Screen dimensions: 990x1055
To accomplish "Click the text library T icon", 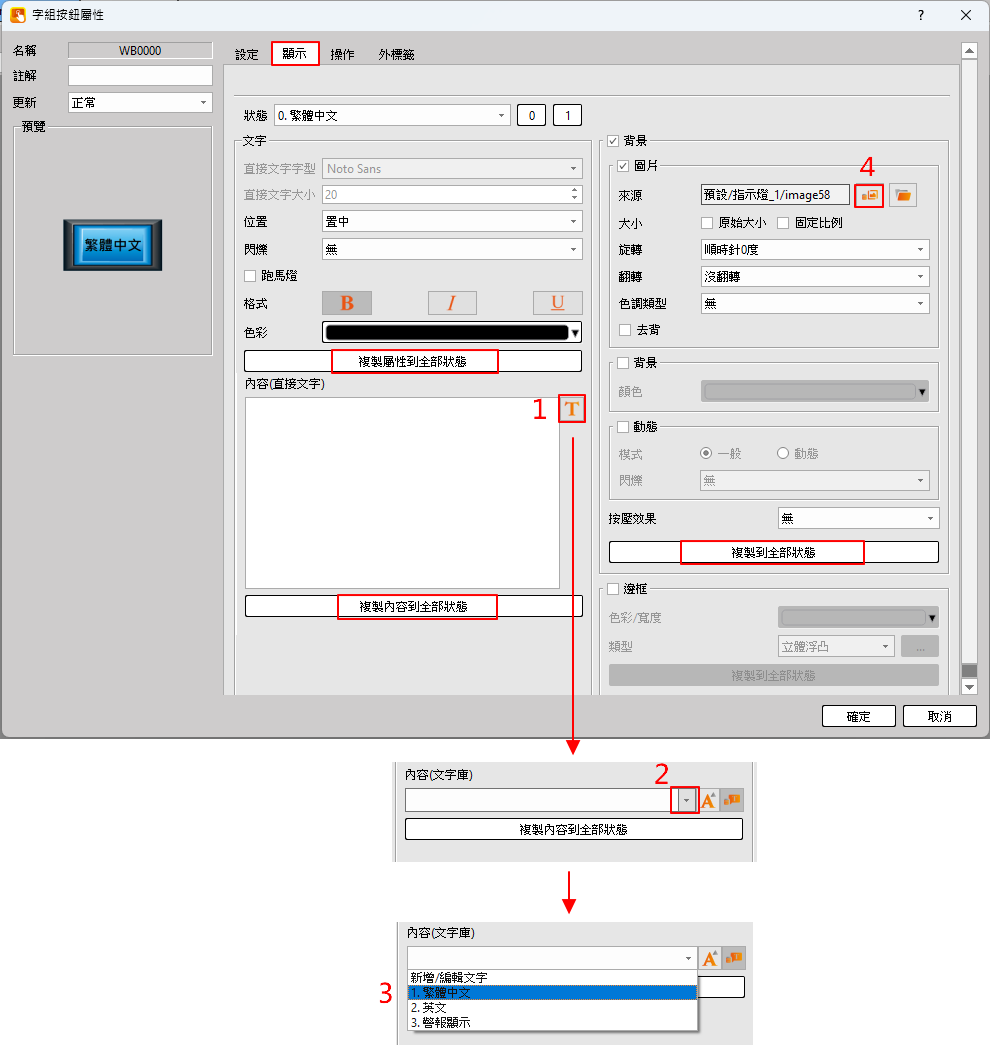I will (x=571, y=408).
